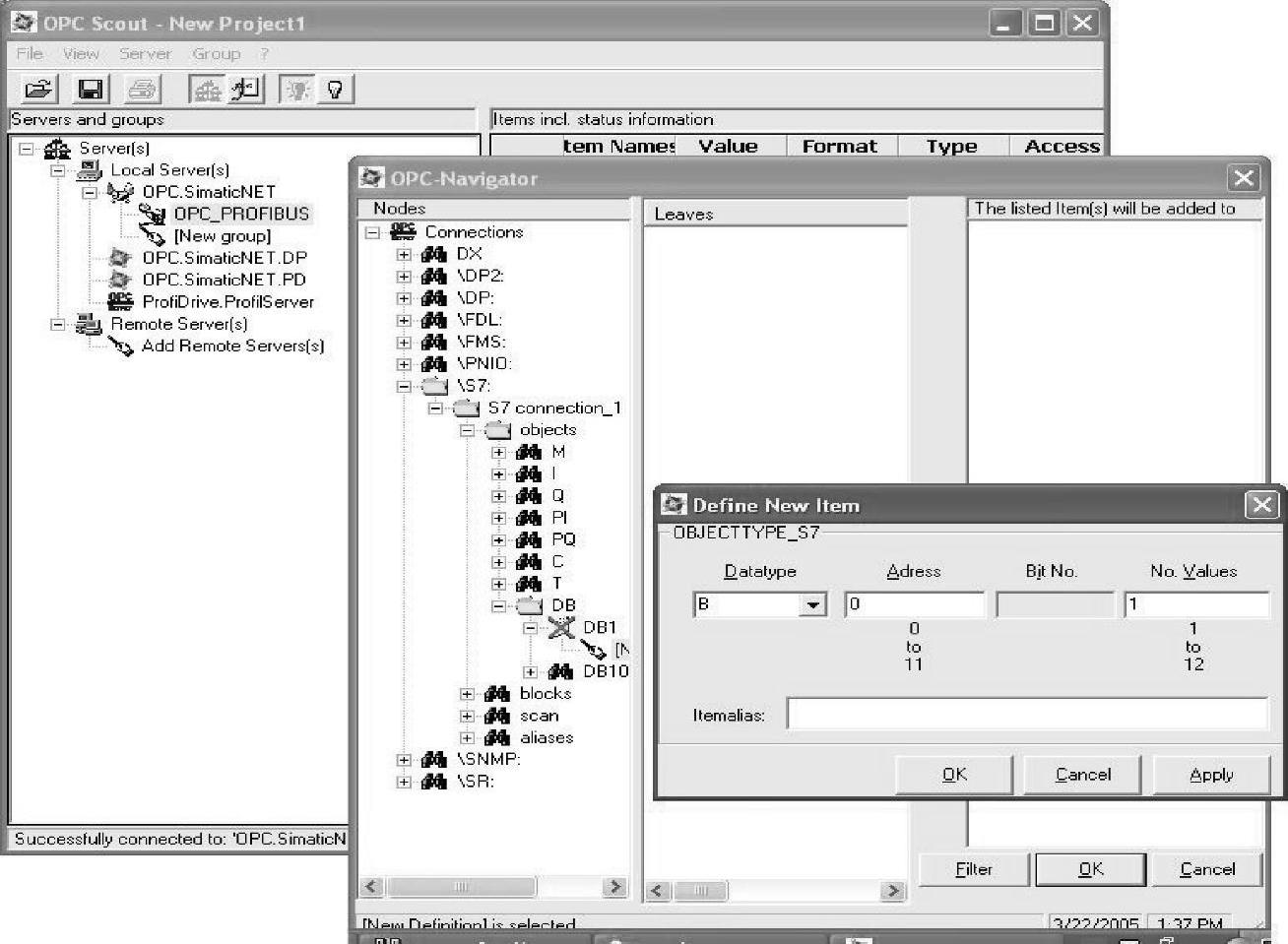Open the Datatype dropdown showing B
Screen dimensions: 1288x944
click(812, 604)
